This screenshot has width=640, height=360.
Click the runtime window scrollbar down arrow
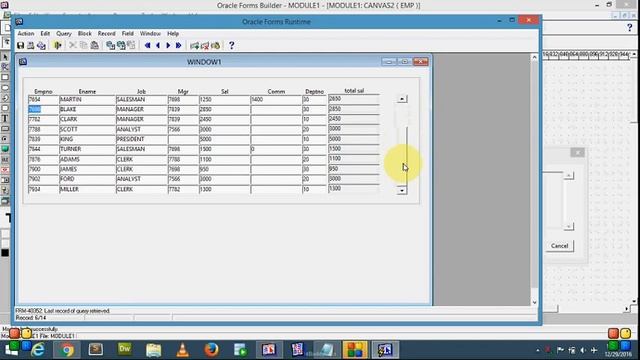tap(534, 302)
